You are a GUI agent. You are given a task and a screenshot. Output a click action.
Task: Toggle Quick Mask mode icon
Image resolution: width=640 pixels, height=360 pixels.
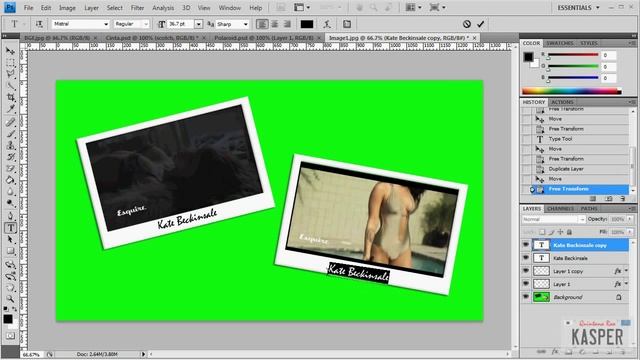(x=10, y=336)
